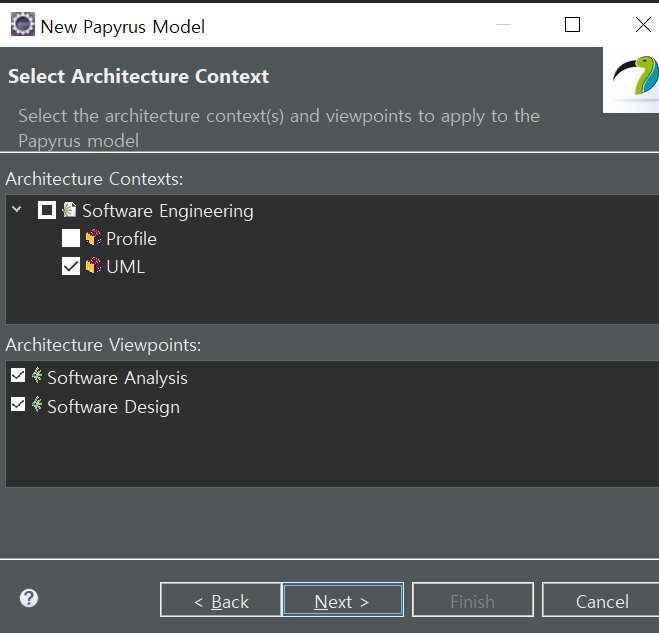Viewport: 659px width, 633px height.
Task: Click the UML package icon
Action: click(93, 266)
